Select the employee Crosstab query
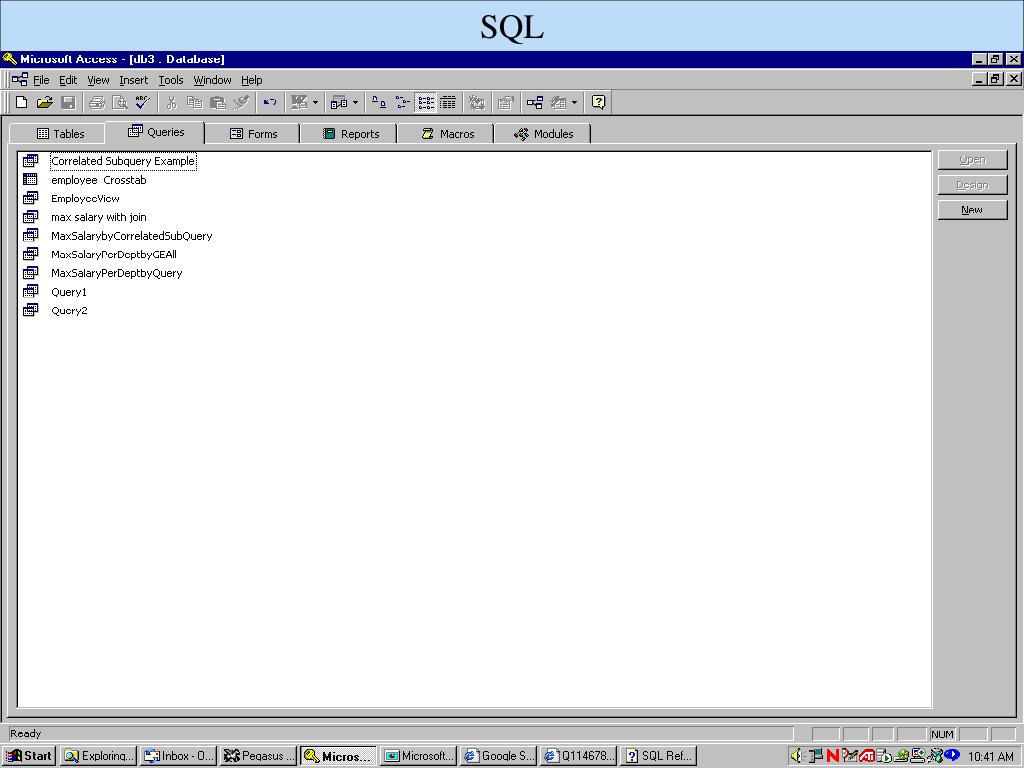The width and height of the screenshot is (1024, 768). coord(99,180)
